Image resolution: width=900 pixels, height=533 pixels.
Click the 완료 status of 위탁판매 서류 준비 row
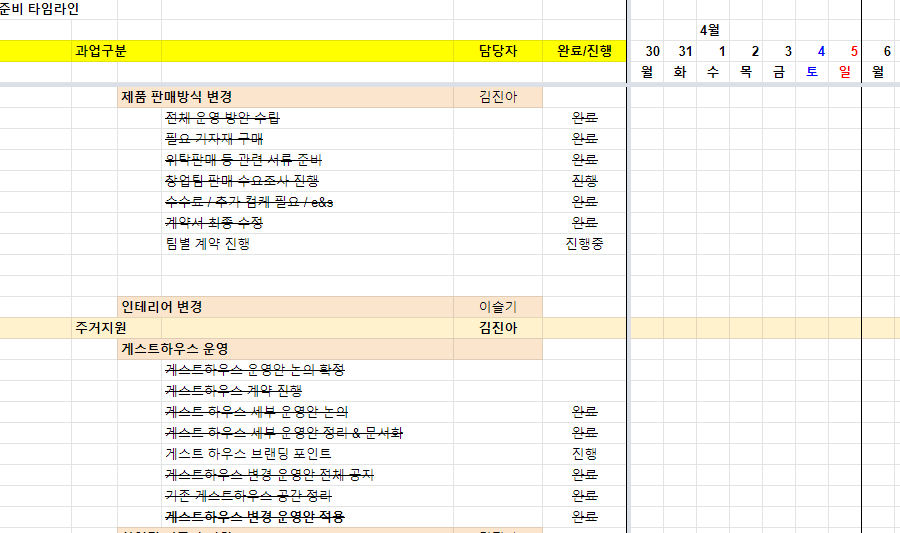click(x=584, y=159)
